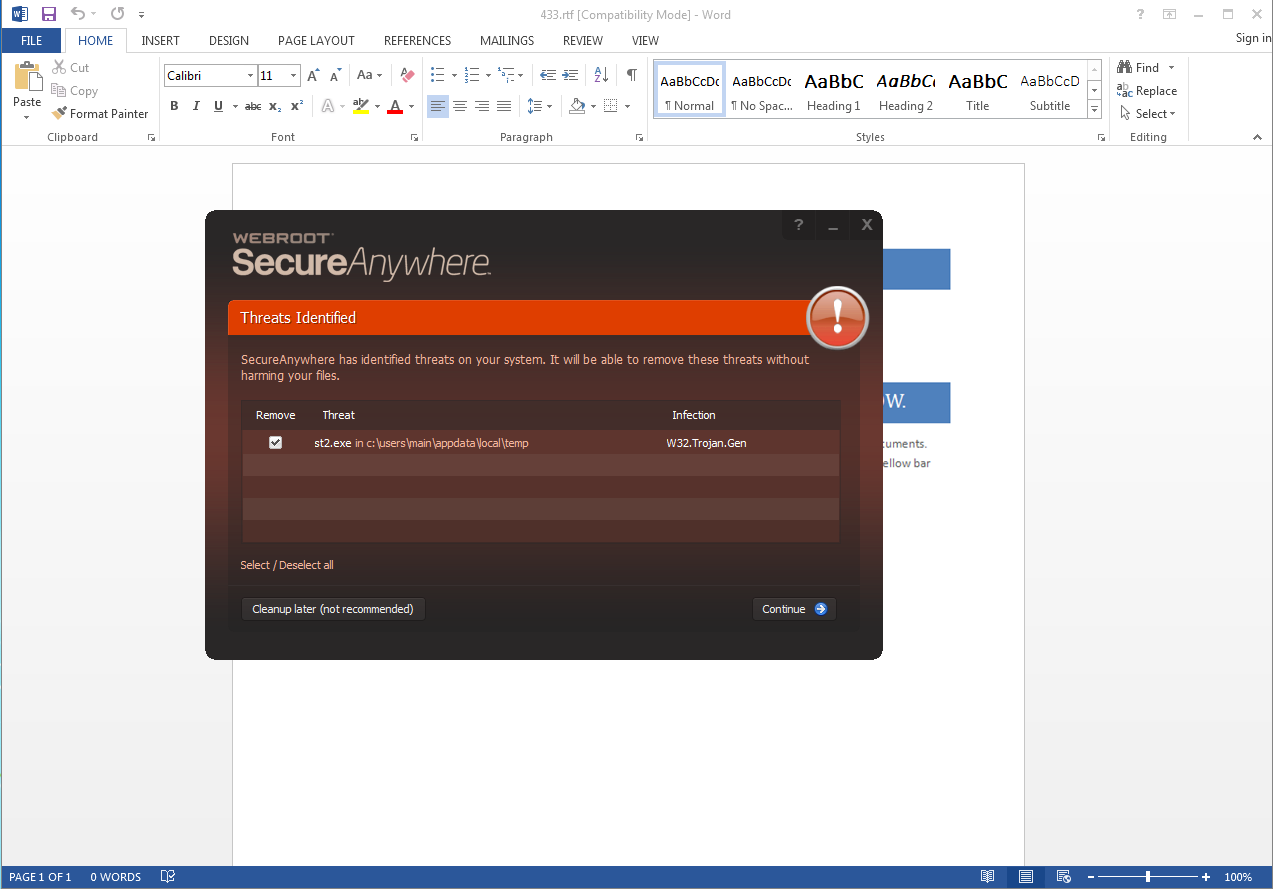Click the W32.Trojan.Gen infection name

(706, 442)
